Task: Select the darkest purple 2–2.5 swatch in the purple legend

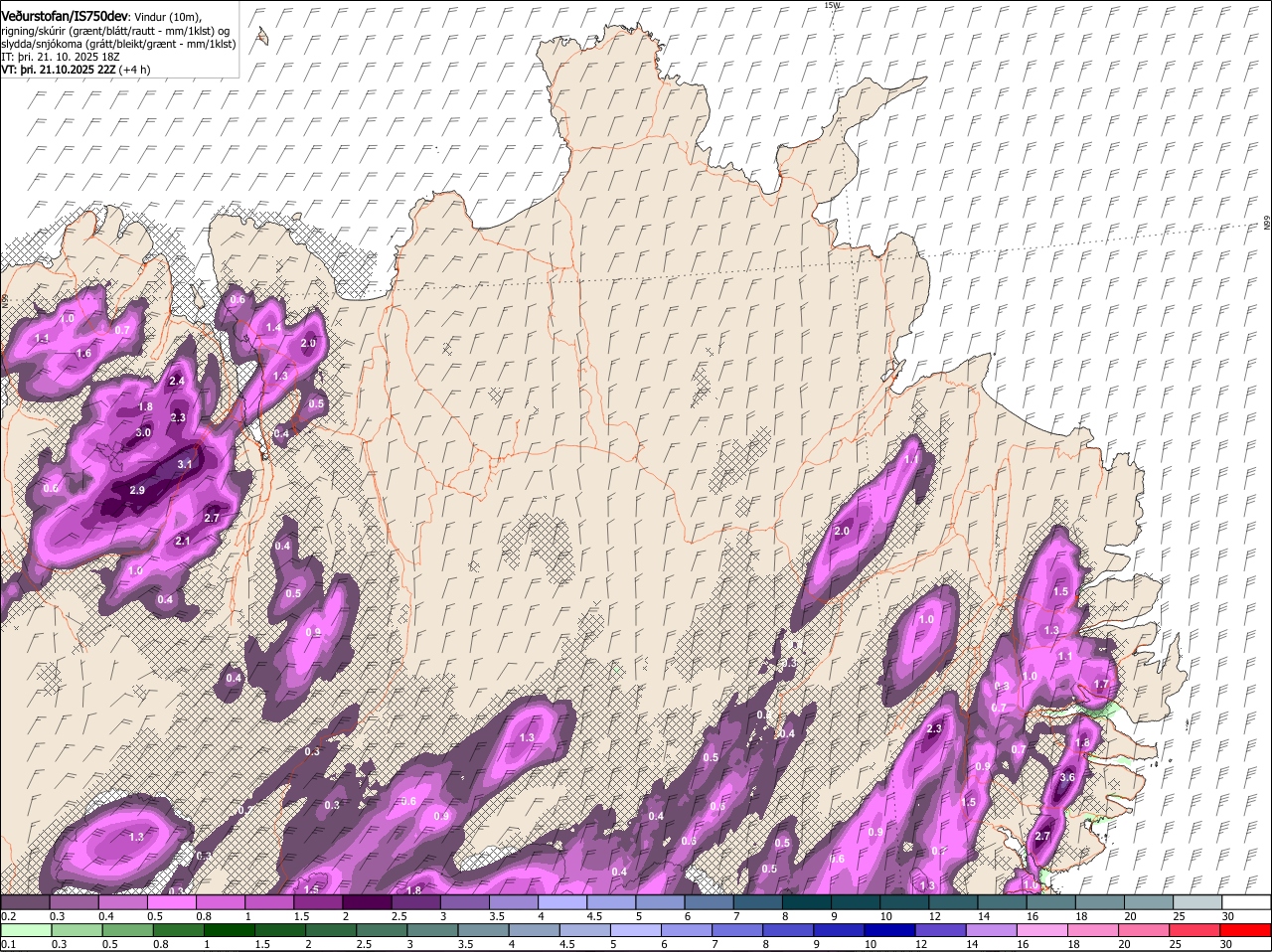Action: 369,902
